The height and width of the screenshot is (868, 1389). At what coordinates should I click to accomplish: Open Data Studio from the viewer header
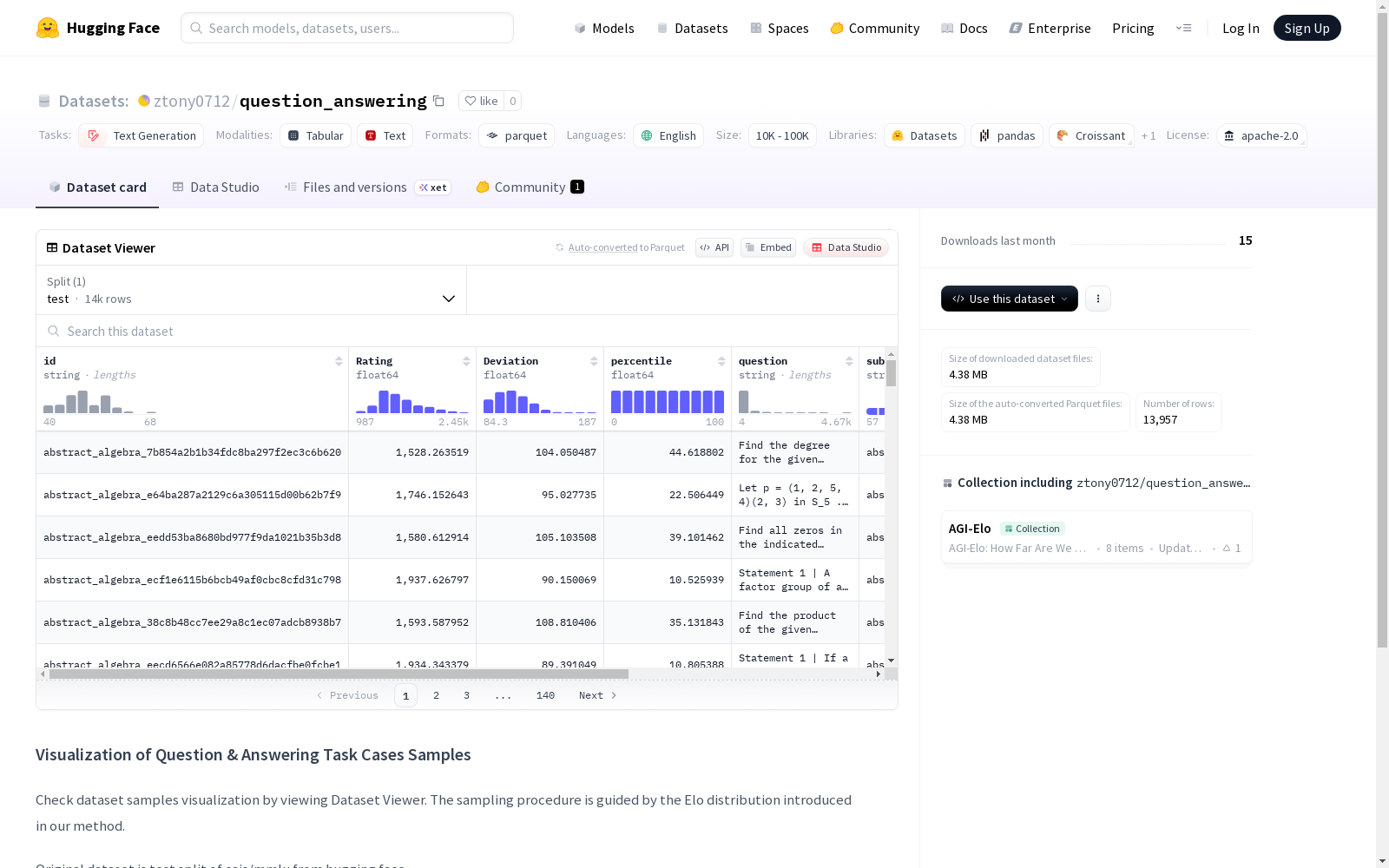[x=846, y=247]
